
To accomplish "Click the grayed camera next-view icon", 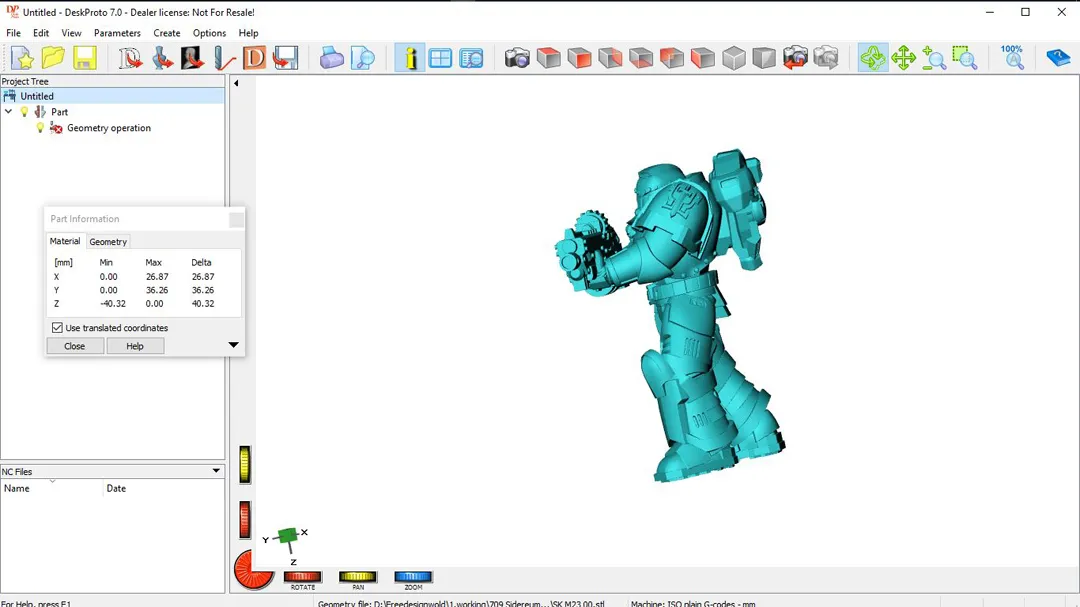I will pos(826,58).
